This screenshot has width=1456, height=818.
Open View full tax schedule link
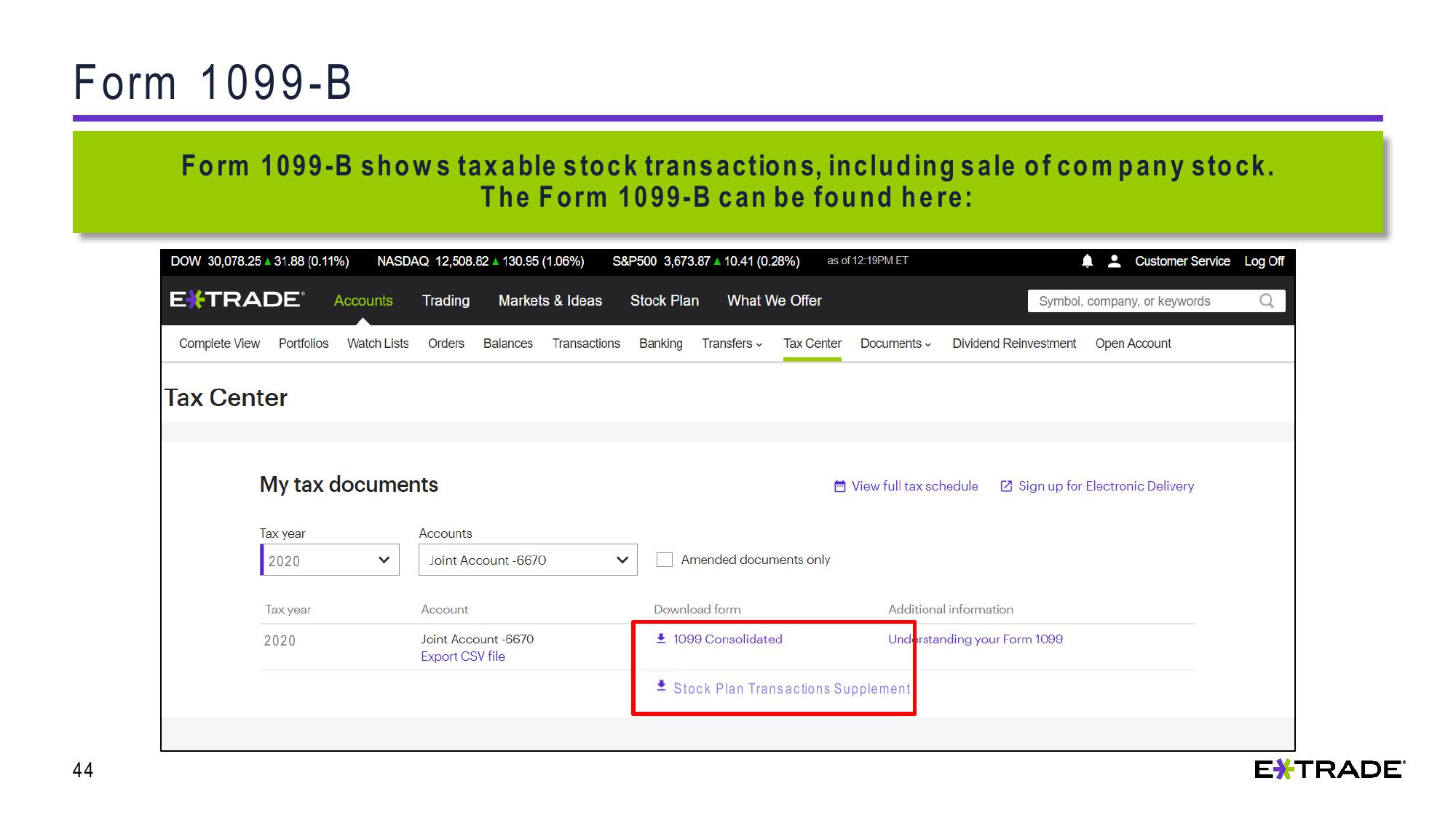tap(915, 486)
